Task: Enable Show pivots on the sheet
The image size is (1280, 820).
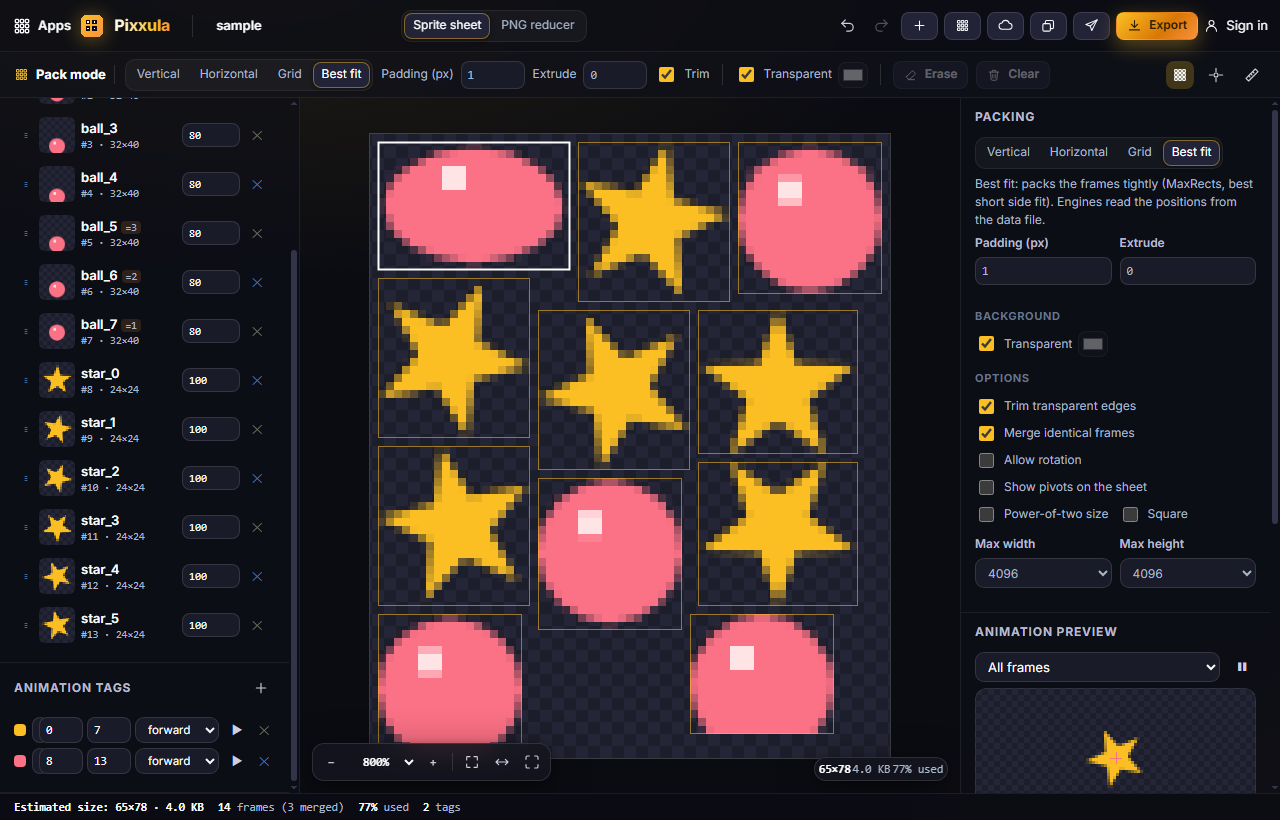Action: (x=986, y=487)
